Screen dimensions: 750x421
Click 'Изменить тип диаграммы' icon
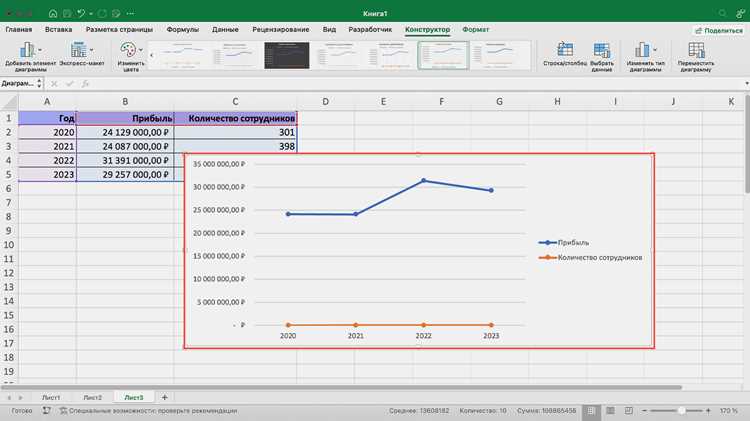(642, 50)
